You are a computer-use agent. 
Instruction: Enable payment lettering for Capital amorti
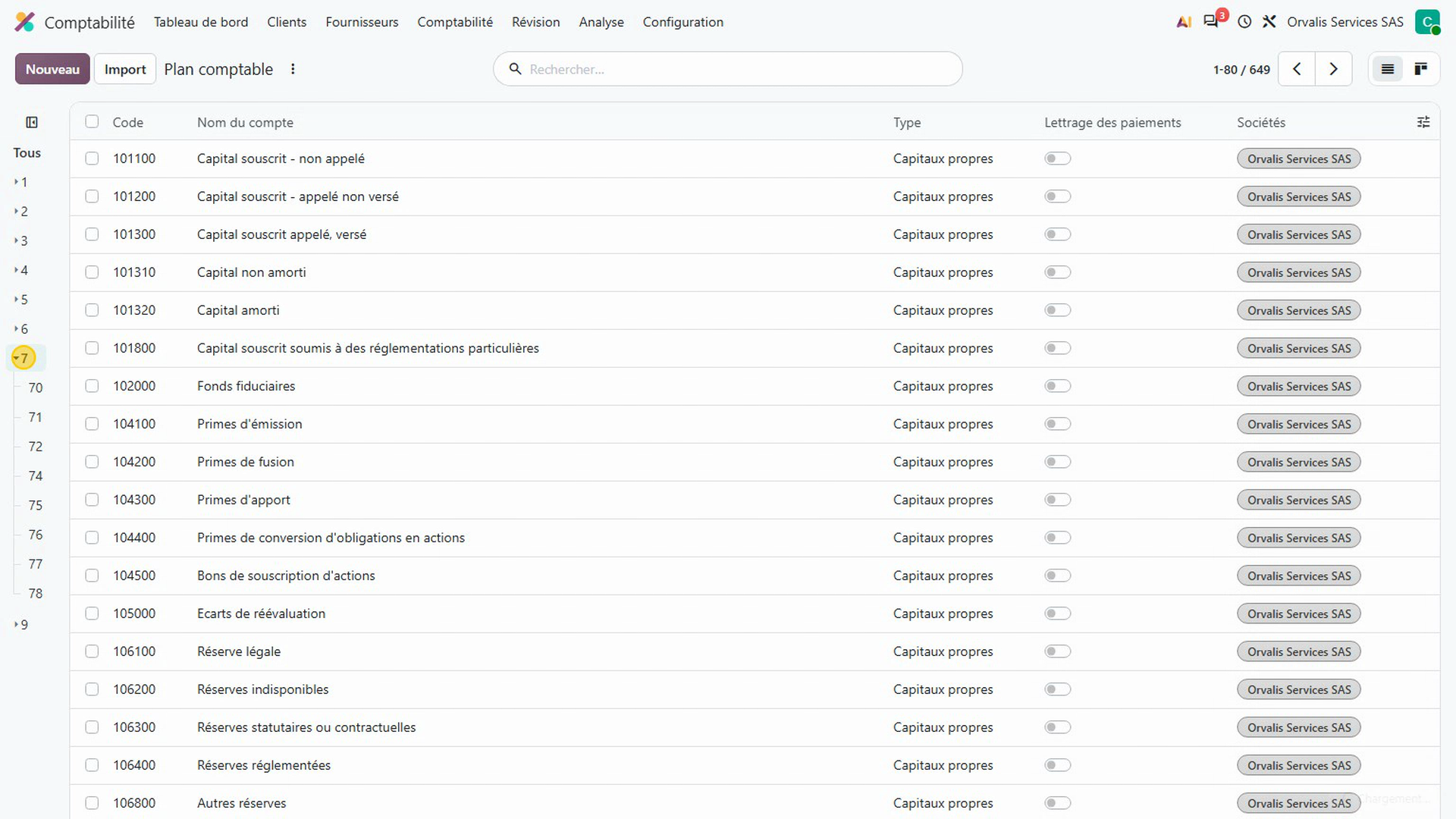coord(1057,310)
